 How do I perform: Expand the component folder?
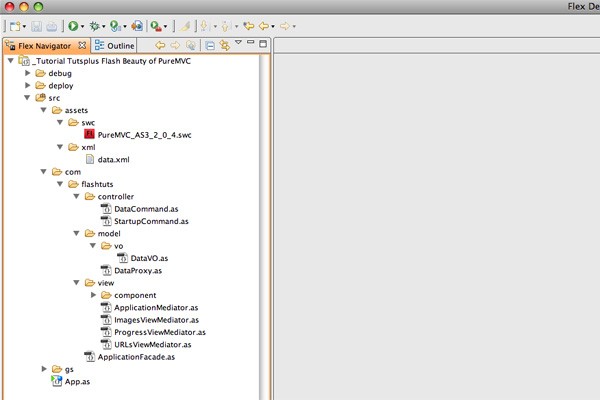pyautogui.click(x=93, y=295)
